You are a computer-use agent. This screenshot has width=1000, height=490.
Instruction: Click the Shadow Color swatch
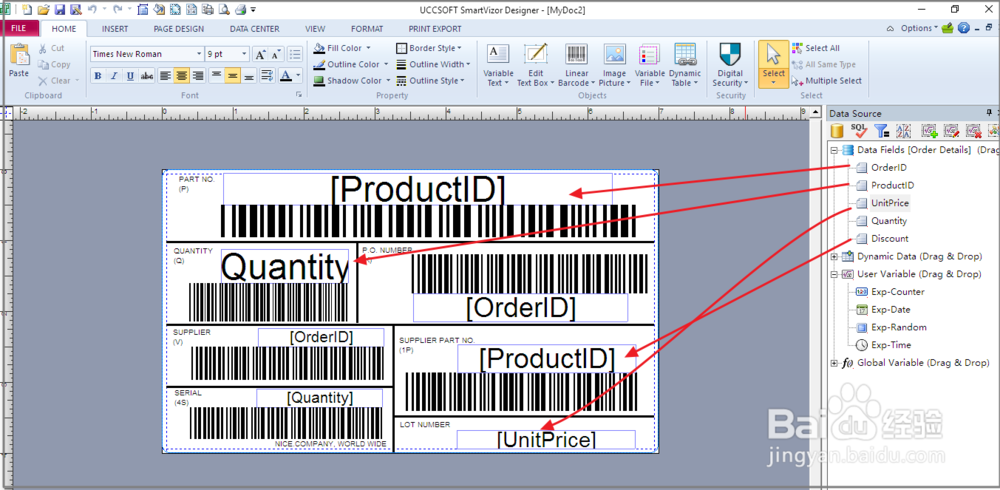[x=320, y=81]
